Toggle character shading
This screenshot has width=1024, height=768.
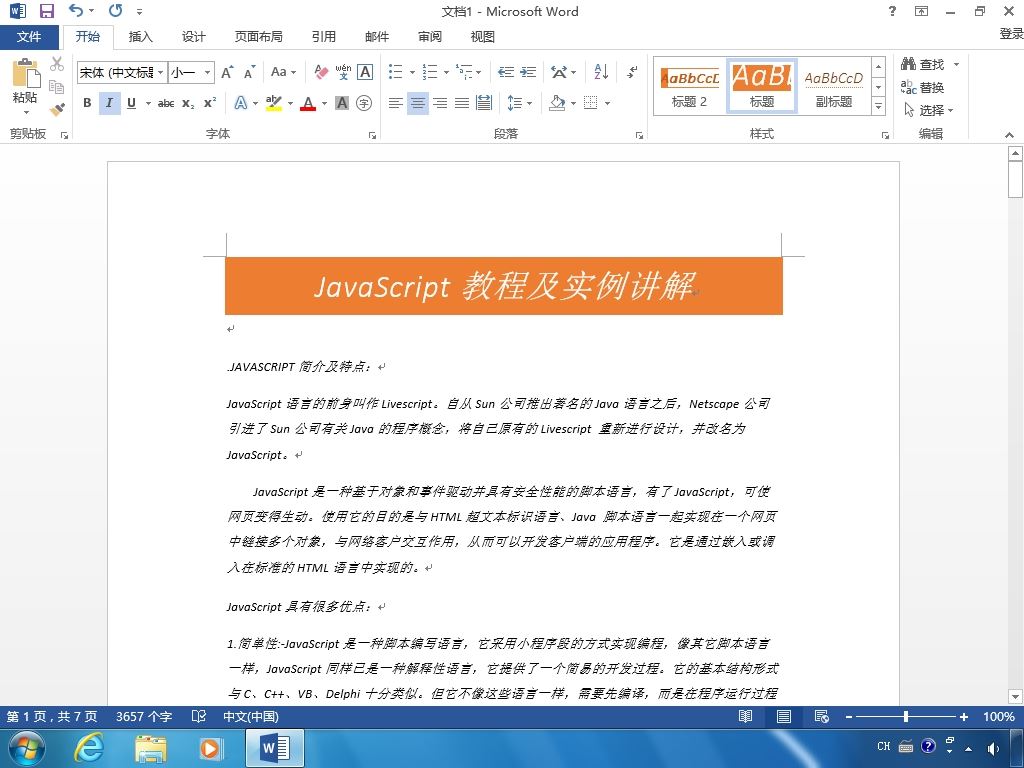pyautogui.click(x=342, y=103)
